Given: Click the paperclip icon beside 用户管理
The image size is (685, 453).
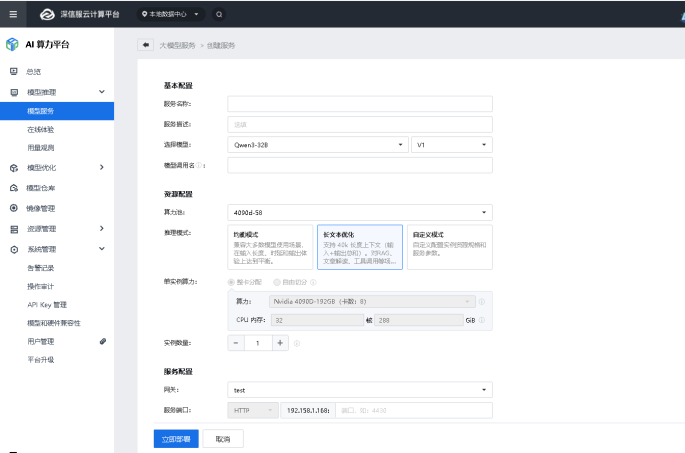Looking at the screenshot, I should [x=102, y=341].
